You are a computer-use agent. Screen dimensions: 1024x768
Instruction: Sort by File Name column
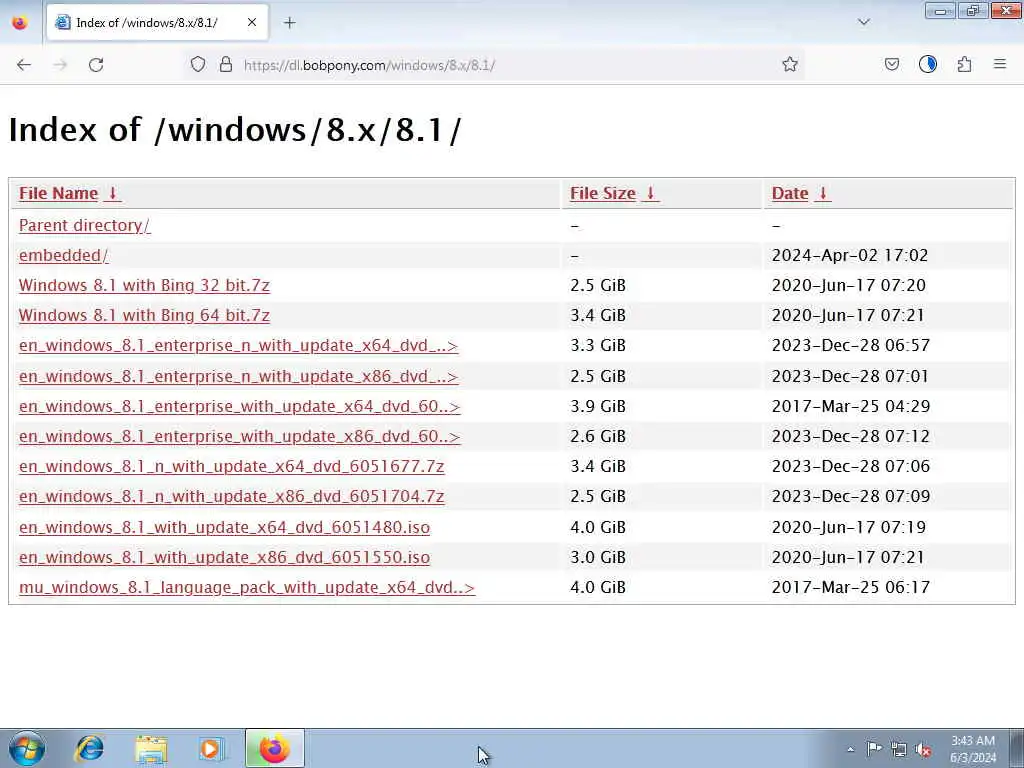pos(58,193)
